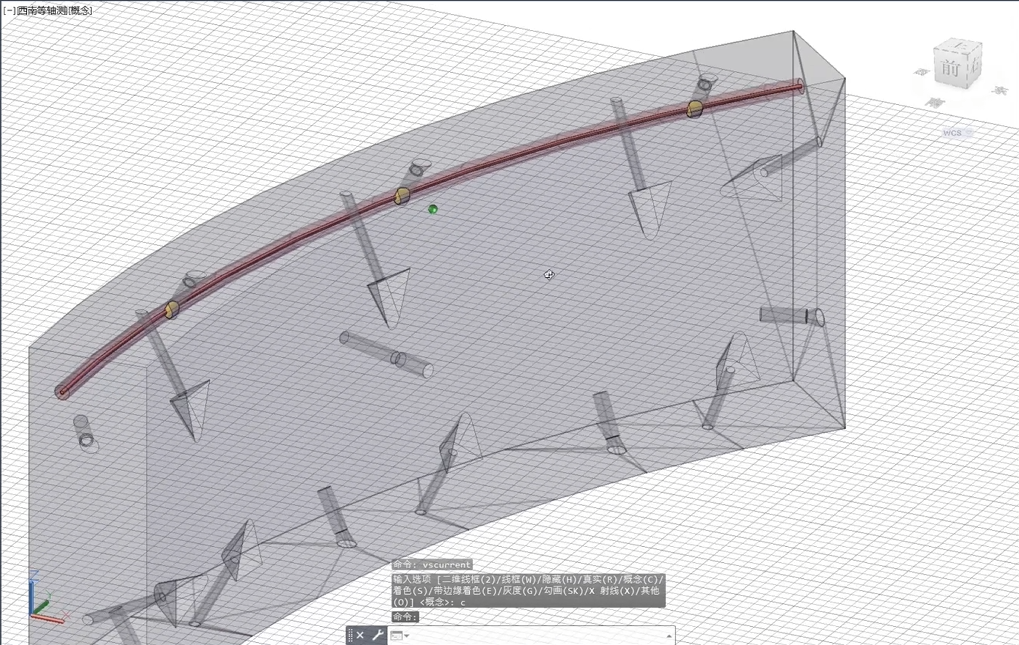Expand the command history arrow
The height and width of the screenshot is (645, 1019).
[669, 635]
